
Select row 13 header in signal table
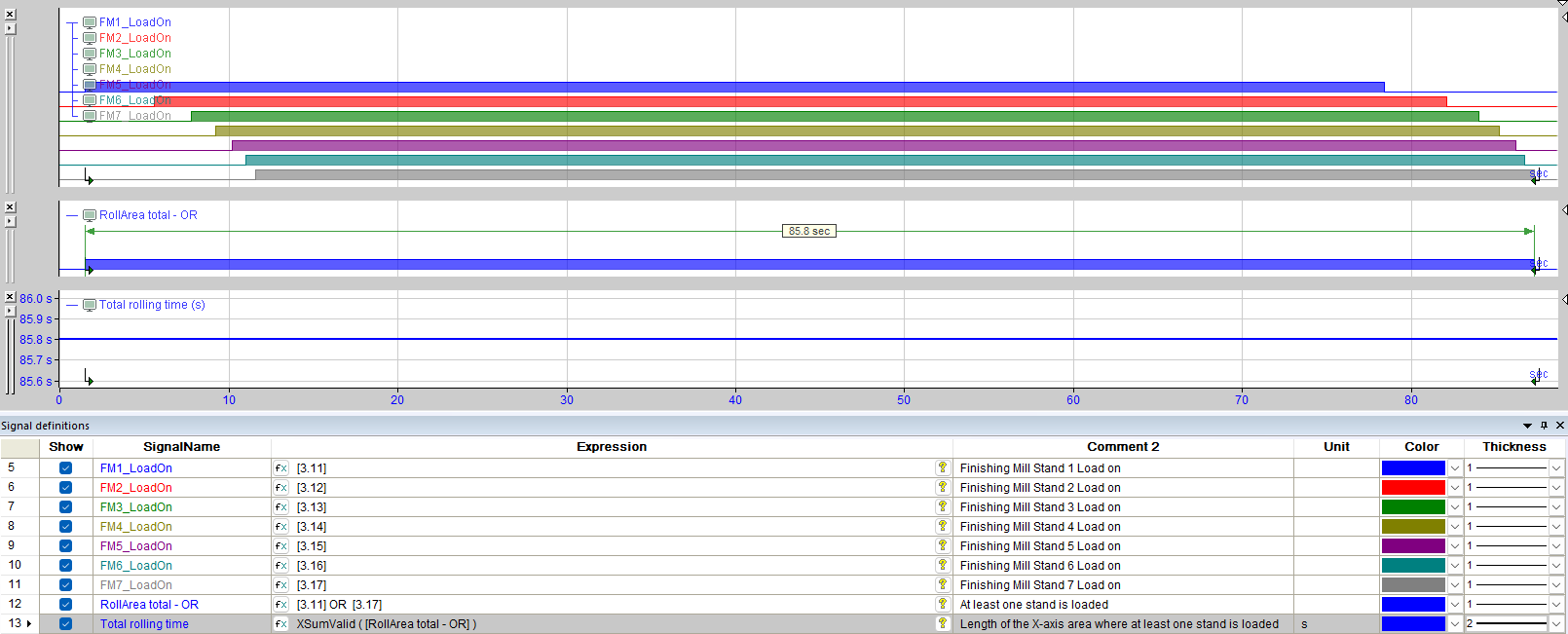click(x=19, y=623)
